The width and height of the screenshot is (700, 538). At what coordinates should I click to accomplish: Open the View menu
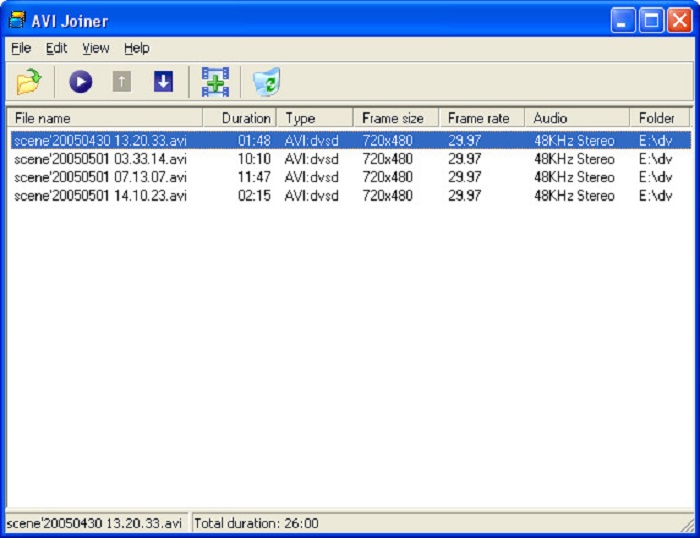click(96, 48)
